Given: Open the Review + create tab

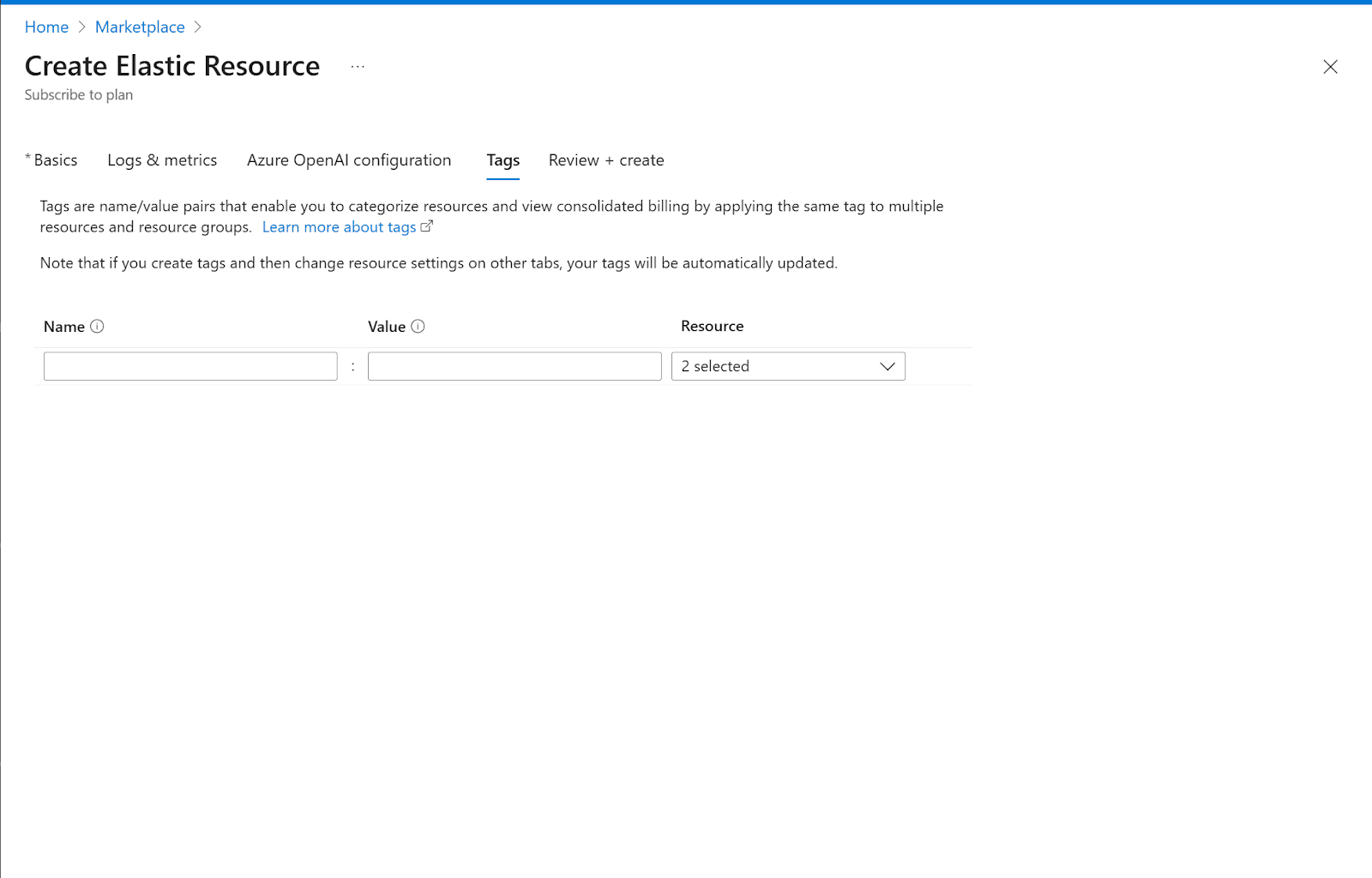Looking at the screenshot, I should click(605, 159).
